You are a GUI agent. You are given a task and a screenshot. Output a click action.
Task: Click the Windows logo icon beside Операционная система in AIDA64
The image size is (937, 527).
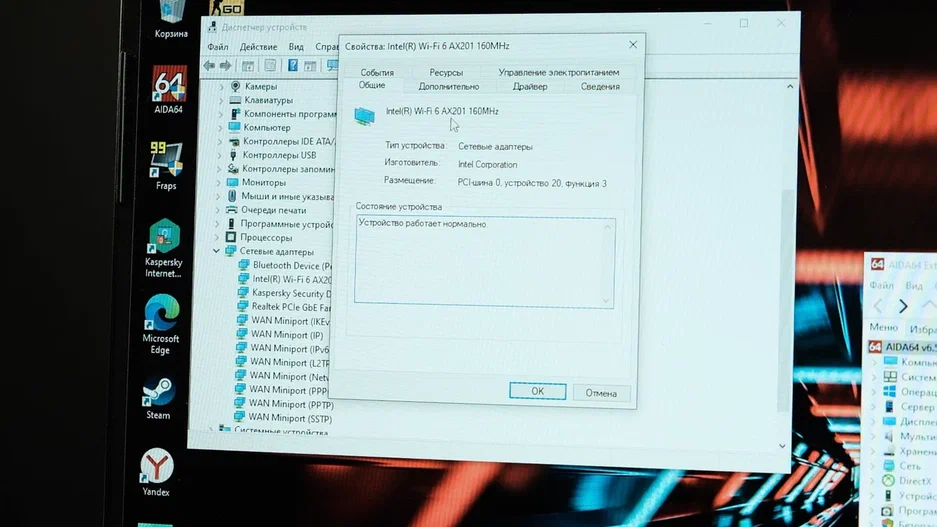[890, 391]
